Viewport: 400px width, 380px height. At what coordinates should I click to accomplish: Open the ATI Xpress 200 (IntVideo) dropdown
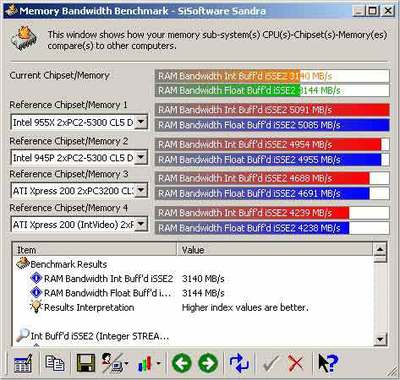141,224
